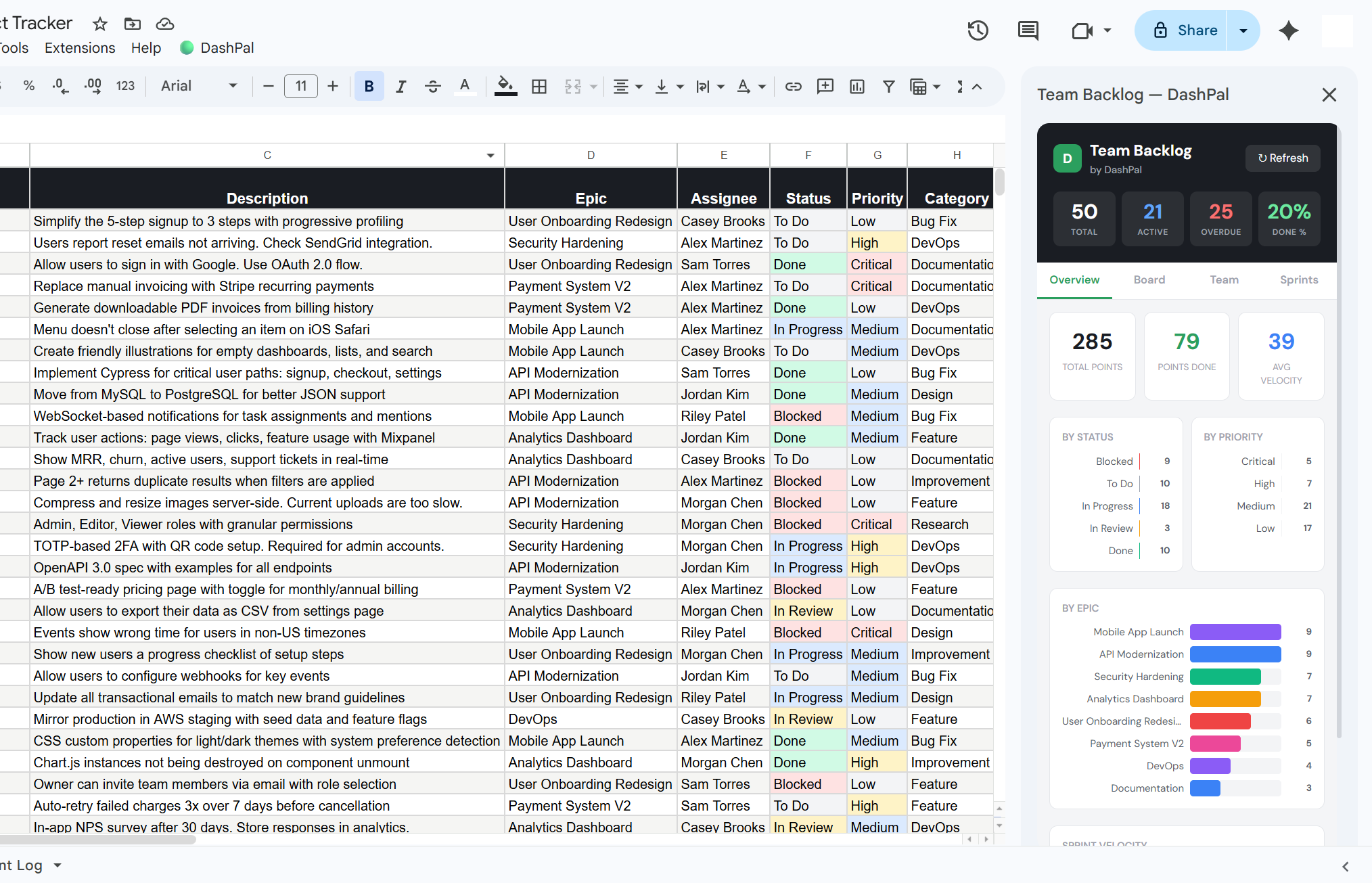Click the font size input field

click(301, 86)
